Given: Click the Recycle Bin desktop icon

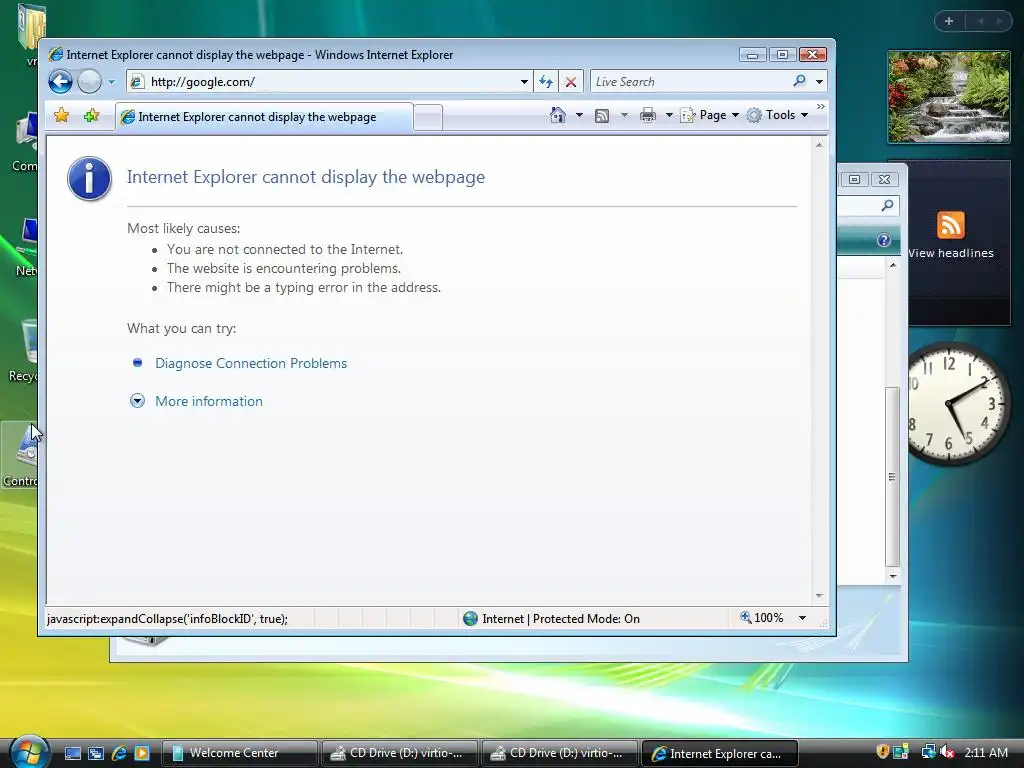Looking at the screenshot, I should tap(24, 351).
